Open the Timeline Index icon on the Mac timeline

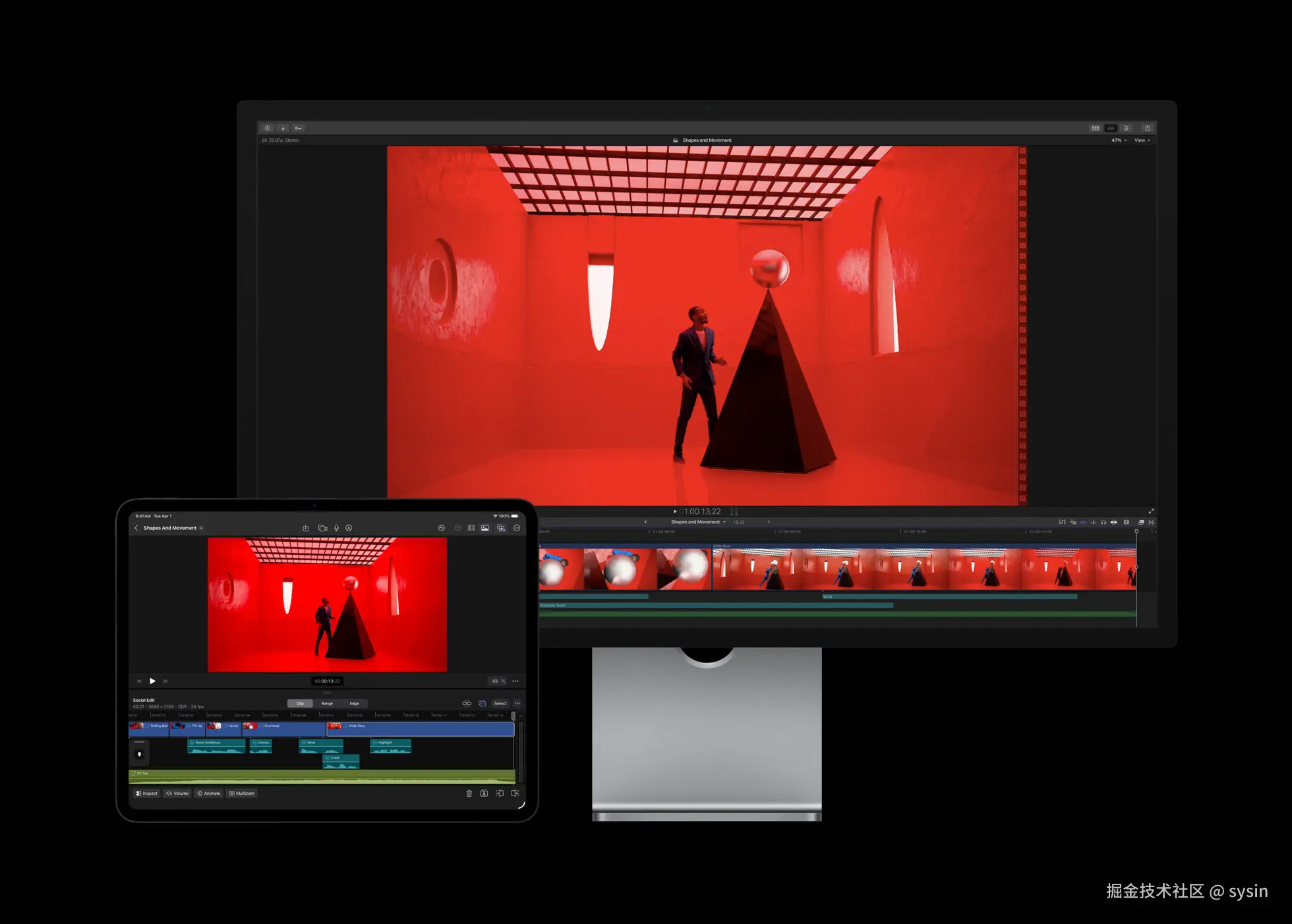pyautogui.click(x=1062, y=522)
